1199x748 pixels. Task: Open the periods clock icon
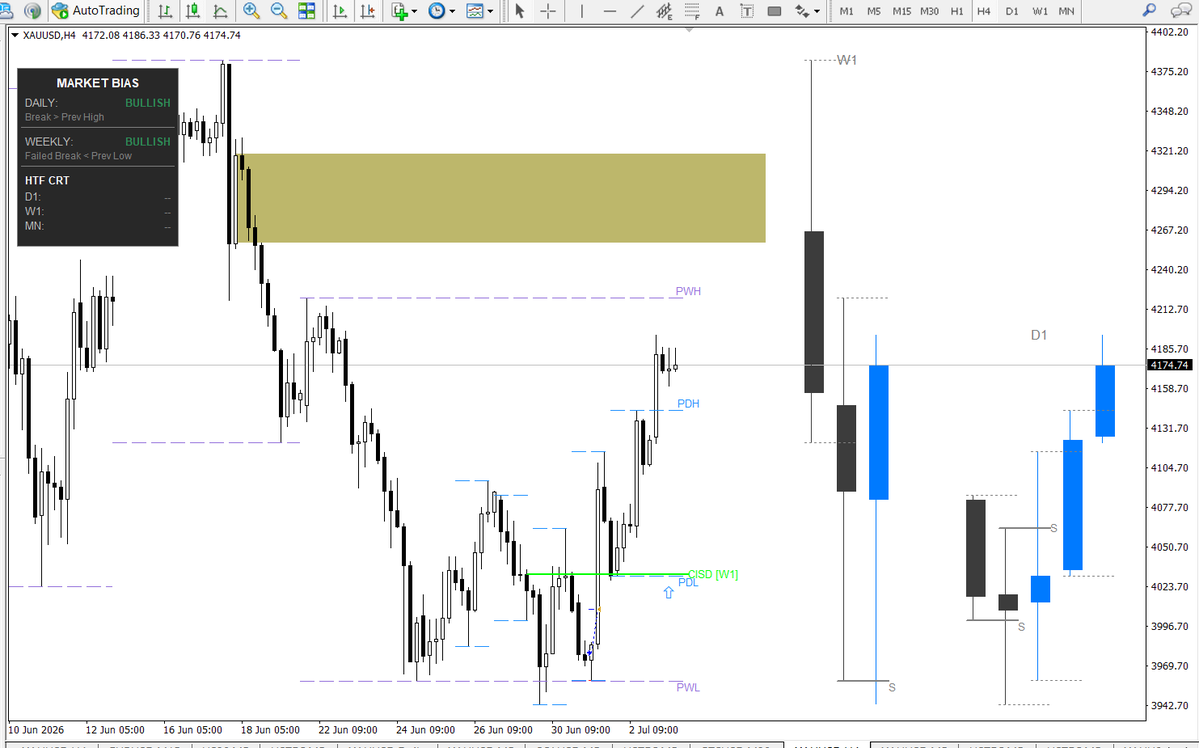pos(437,11)
